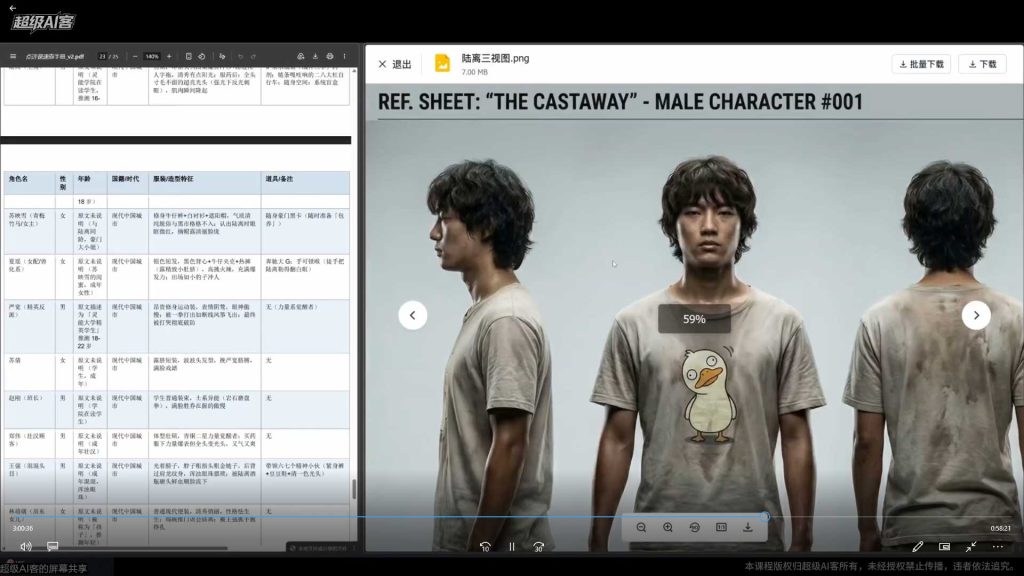The width and height of the screenshot is (1024, 576).
Task: Rewind the video by 10 seconds
Action: point(485,547)
